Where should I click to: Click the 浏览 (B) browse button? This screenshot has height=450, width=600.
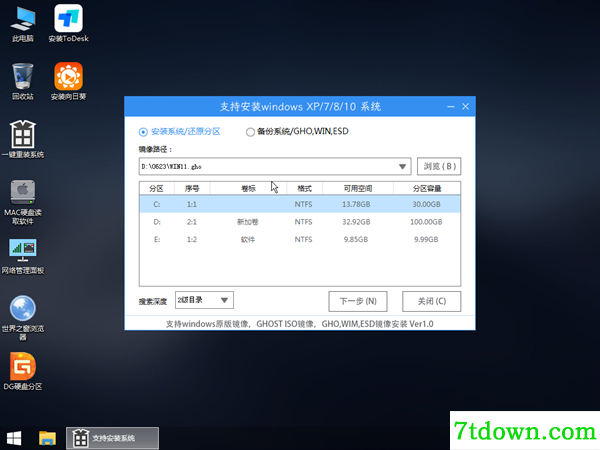click(439, 166)
